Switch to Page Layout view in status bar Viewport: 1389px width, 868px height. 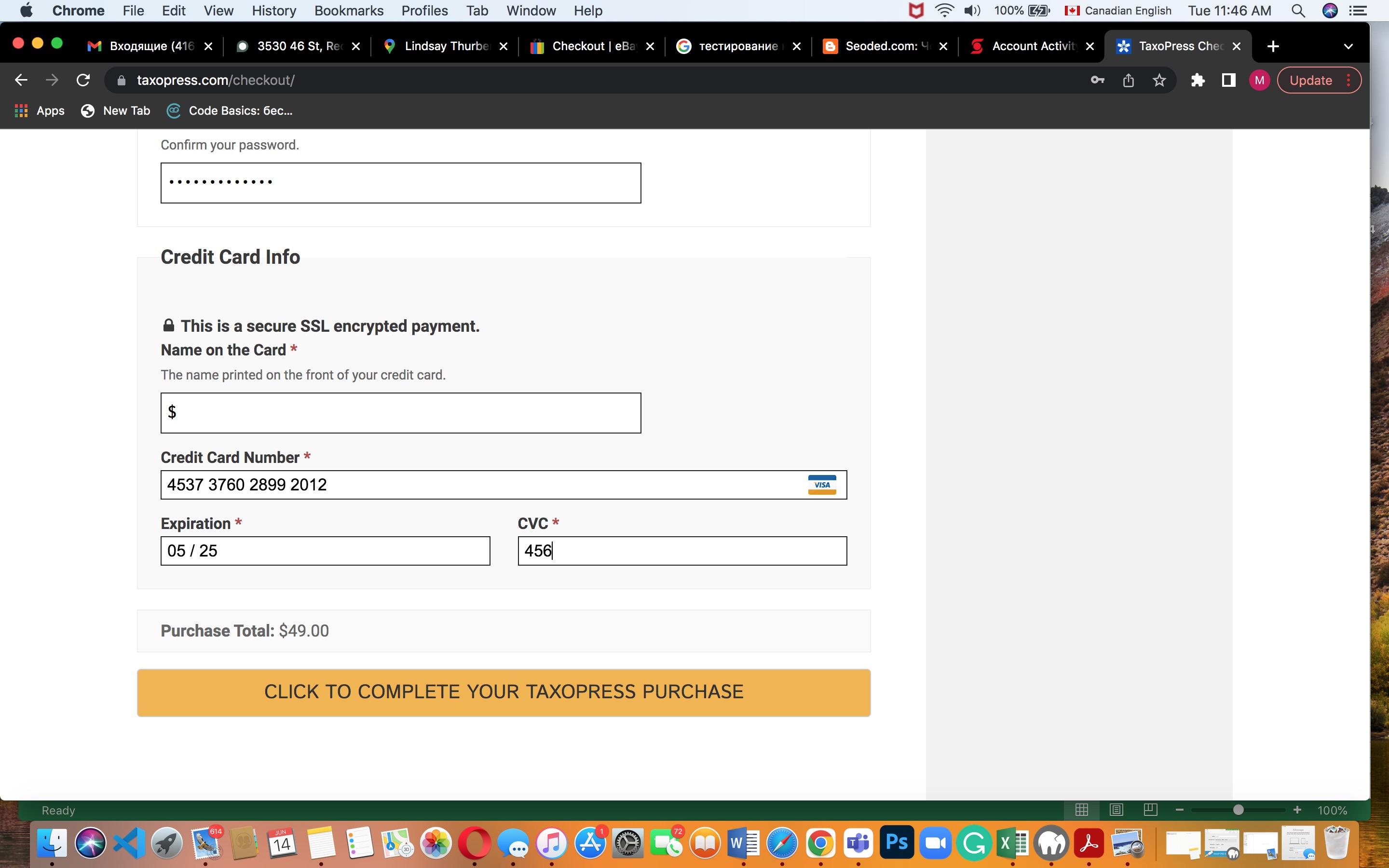(1116, 810)
